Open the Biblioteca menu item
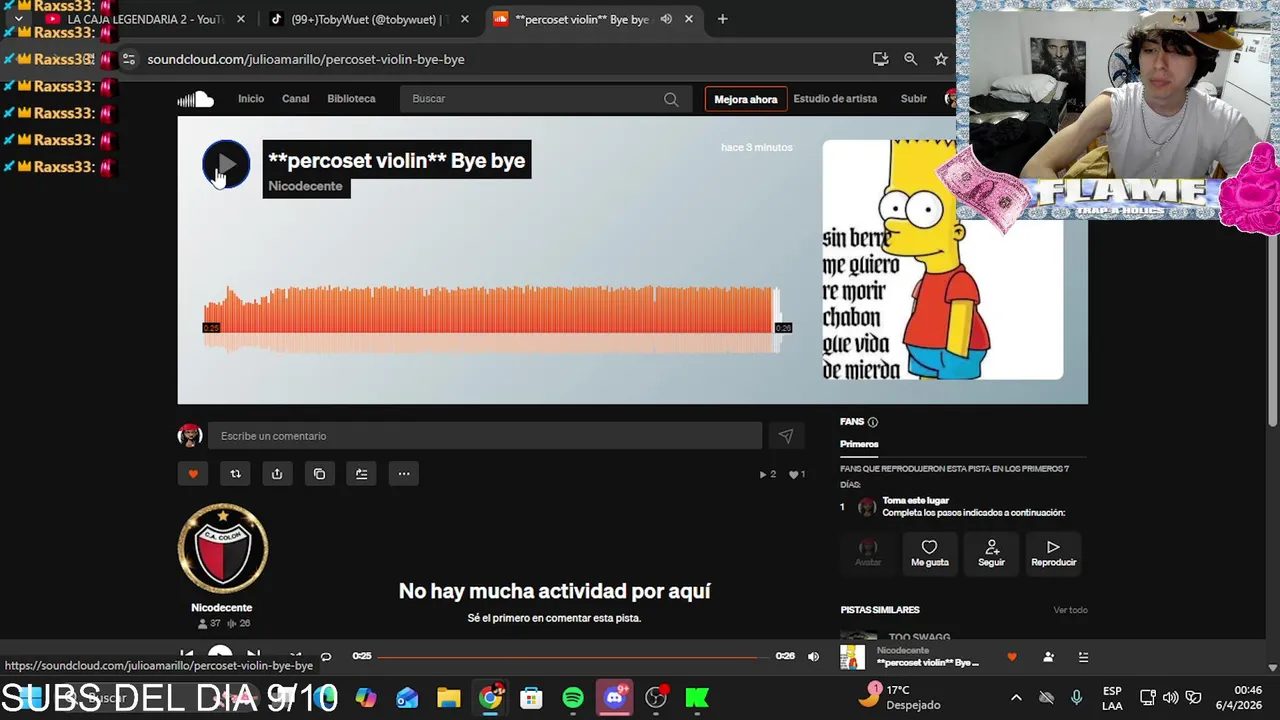 point(351,99)
